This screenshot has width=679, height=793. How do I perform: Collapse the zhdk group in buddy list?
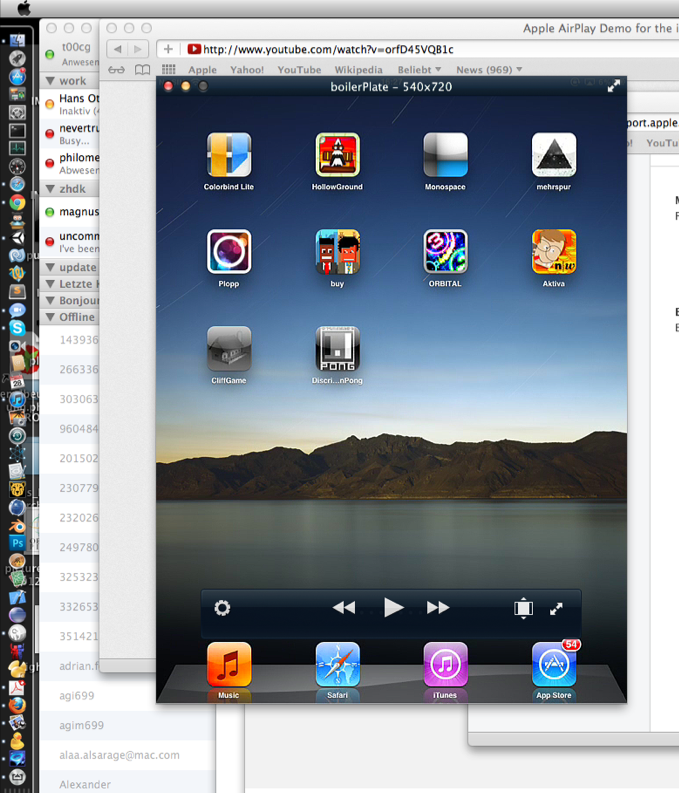[x=50, y=189]
